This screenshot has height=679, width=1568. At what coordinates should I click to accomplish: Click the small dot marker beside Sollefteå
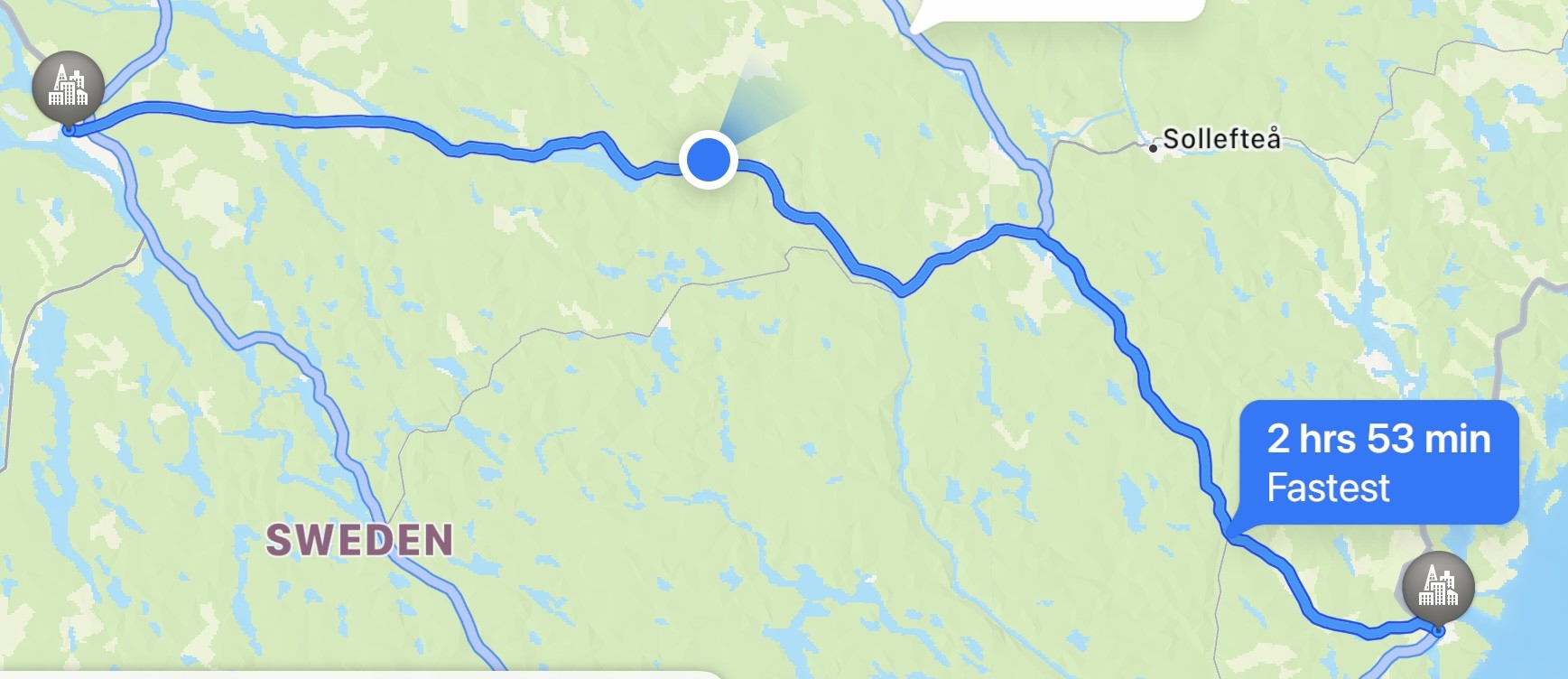click(x=1153, y=147)
